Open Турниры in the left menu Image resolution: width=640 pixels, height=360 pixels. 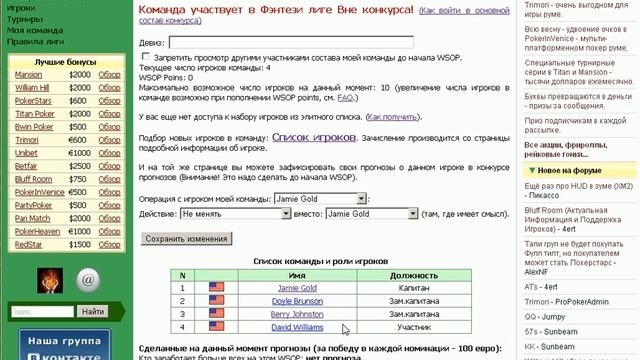tap(24, 19)
